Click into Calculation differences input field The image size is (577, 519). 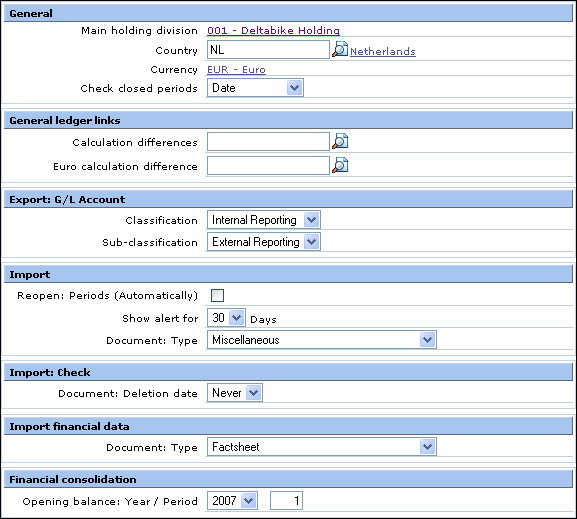point(268,142)
